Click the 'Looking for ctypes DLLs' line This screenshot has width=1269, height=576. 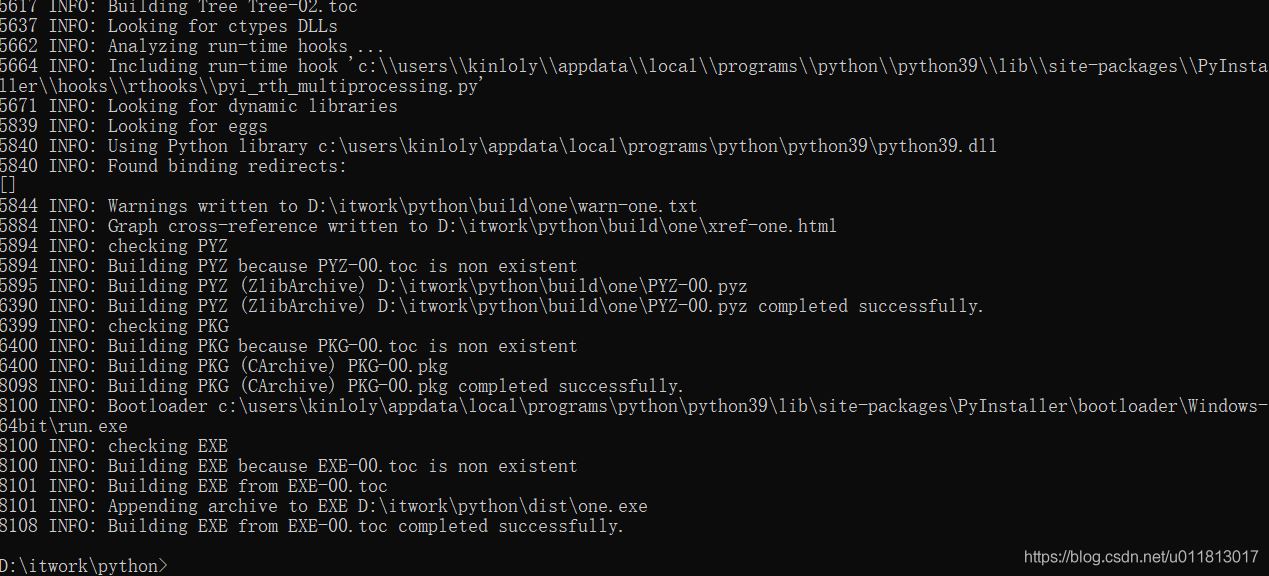pyautogui.click(x=222, y=26)
